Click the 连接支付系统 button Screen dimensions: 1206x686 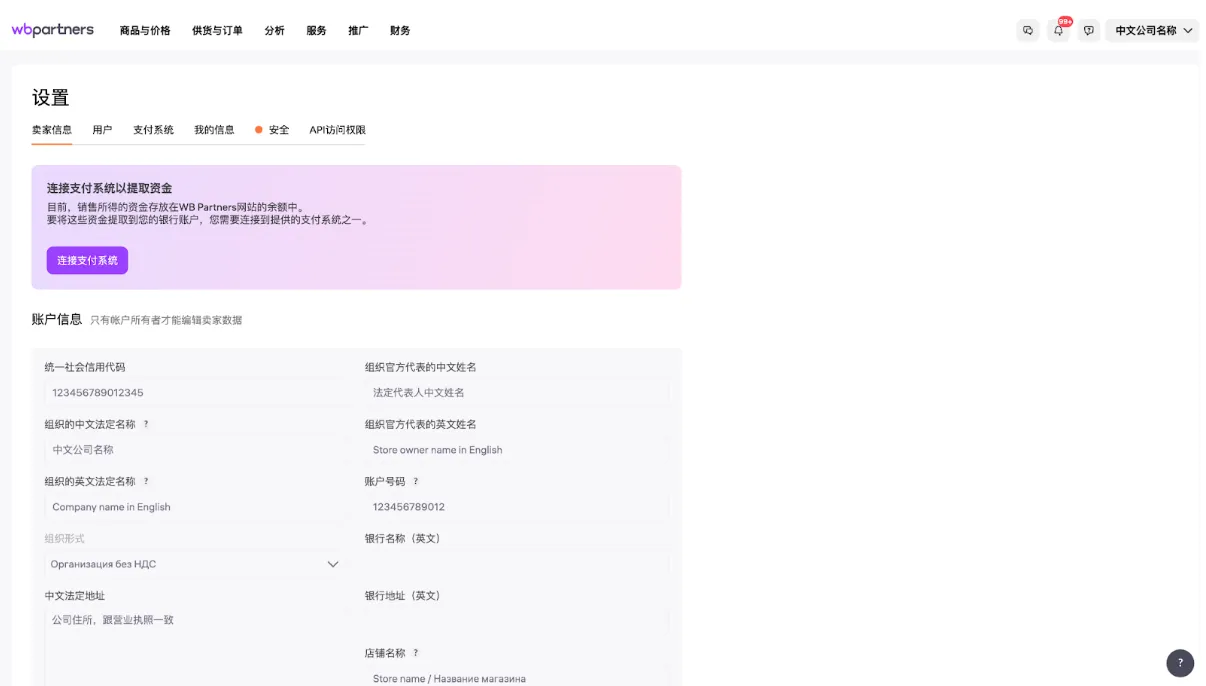tap(87, 260)
